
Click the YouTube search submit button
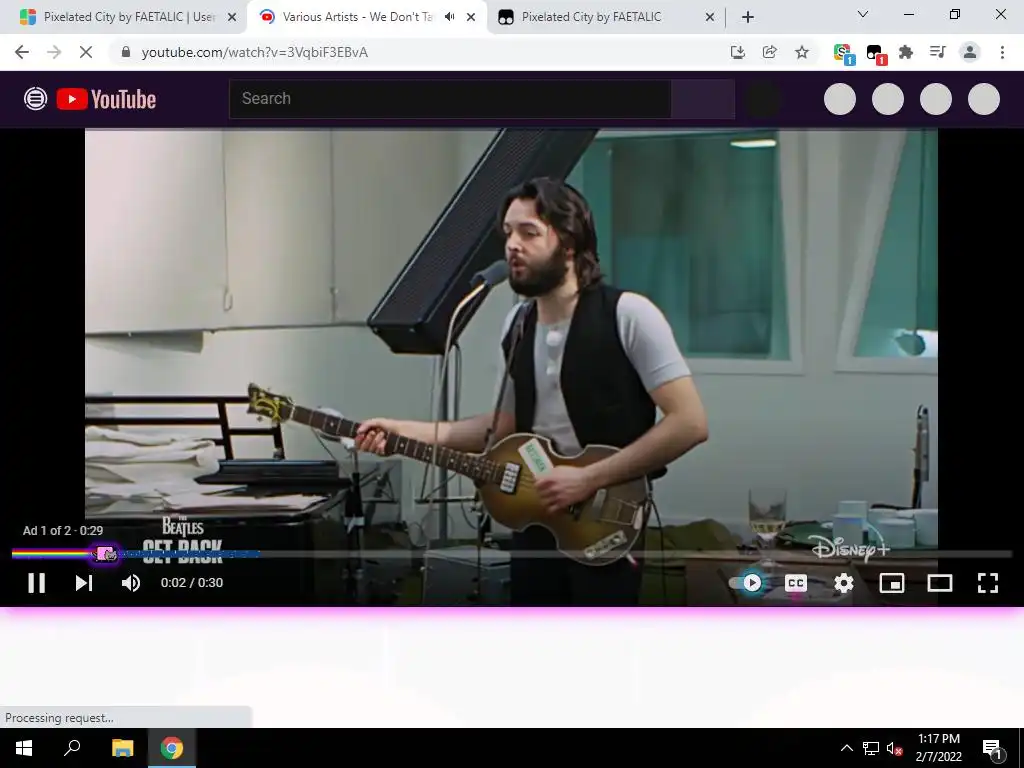tap(703, 99)
